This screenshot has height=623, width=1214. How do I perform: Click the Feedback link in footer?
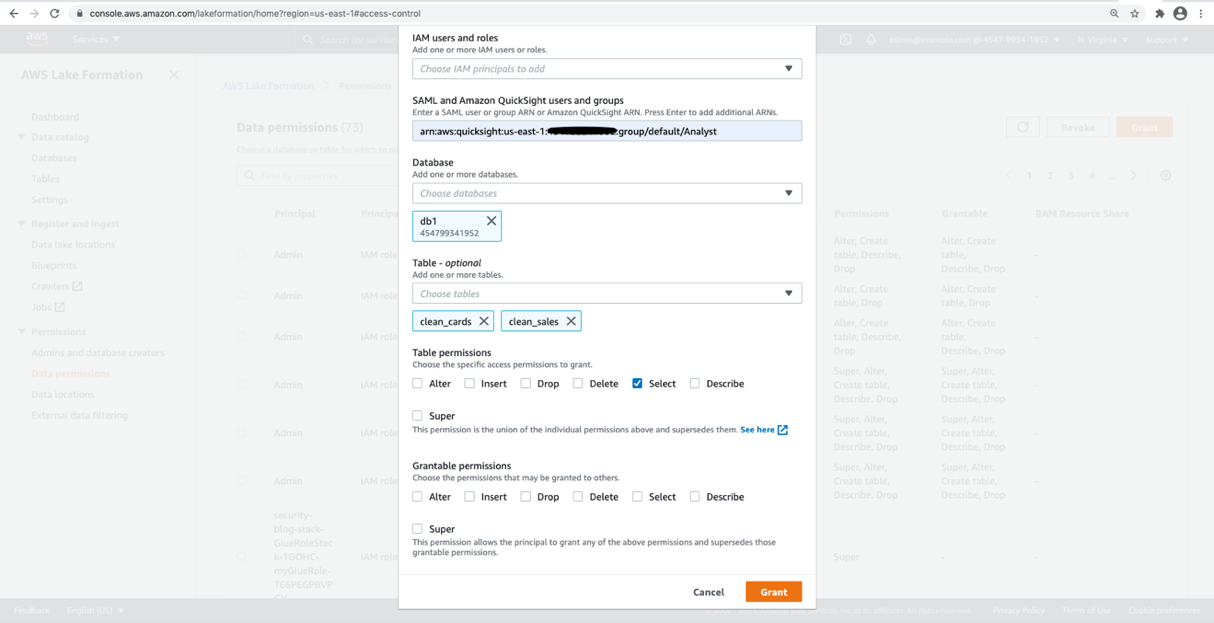tap(32, 610)
